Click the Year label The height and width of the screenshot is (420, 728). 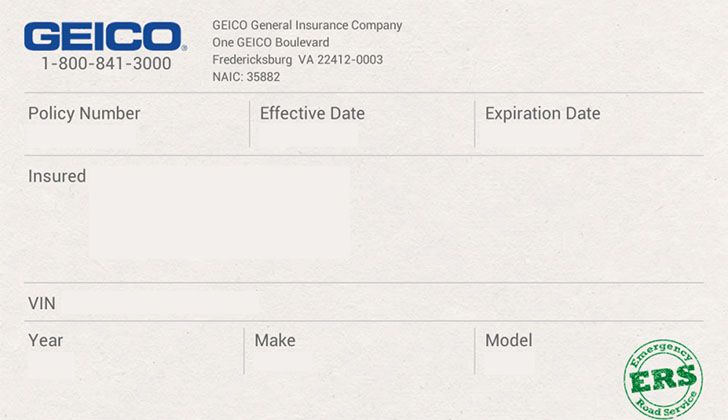pyautogui.click(x=46, y=341)
